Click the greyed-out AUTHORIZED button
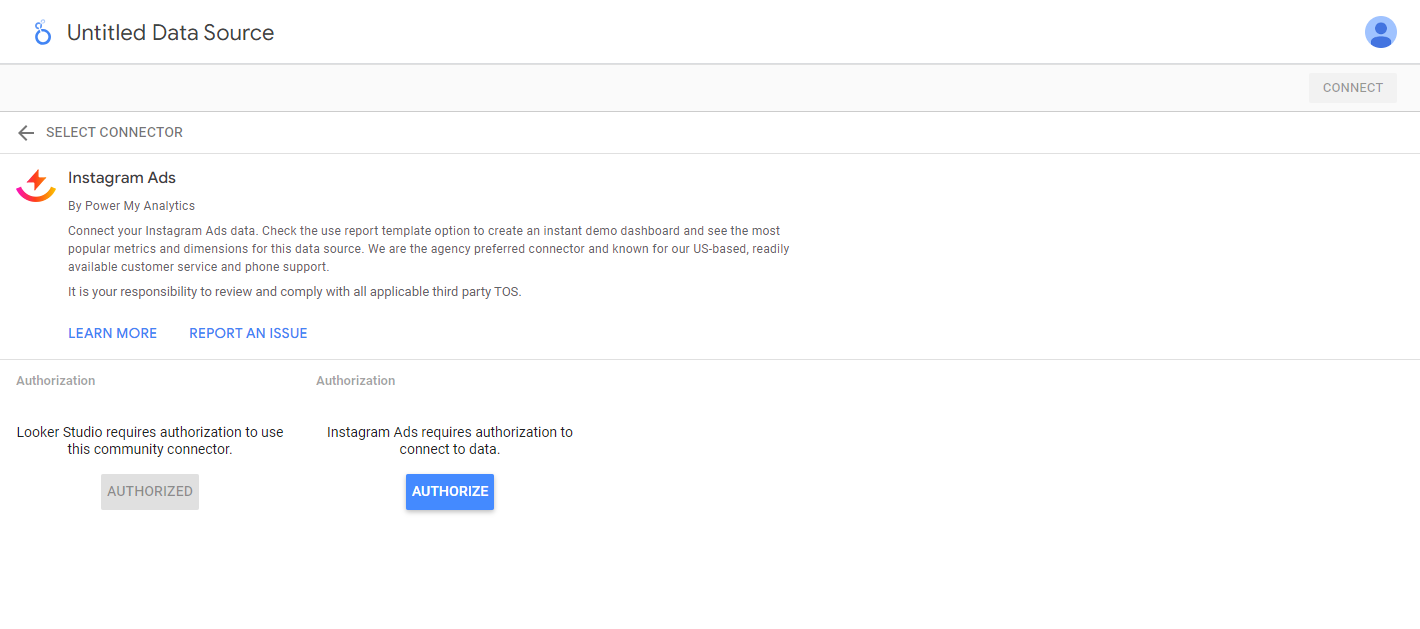Viewport: 1420px width, 629px height. [x=150, y=491]
